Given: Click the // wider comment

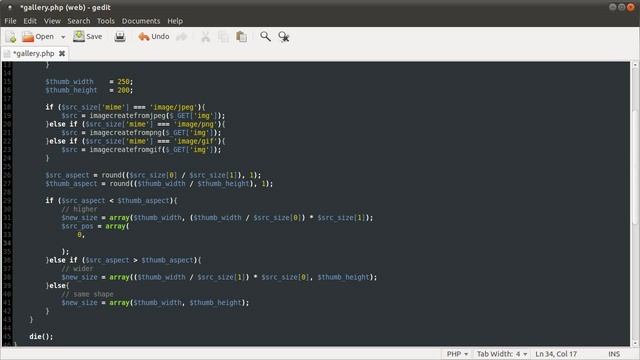Looking at the screenshot, I should (77, 269).
